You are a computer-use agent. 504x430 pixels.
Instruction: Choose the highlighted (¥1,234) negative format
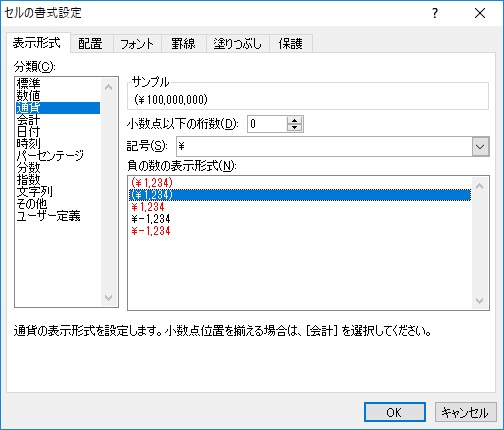(x=300, y=195)
